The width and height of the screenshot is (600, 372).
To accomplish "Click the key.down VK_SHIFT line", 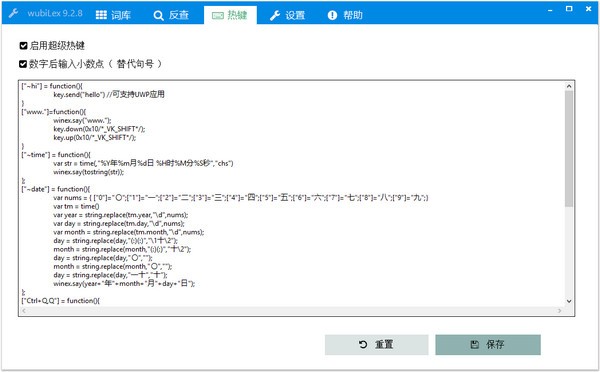I will [x=99, y=129].
